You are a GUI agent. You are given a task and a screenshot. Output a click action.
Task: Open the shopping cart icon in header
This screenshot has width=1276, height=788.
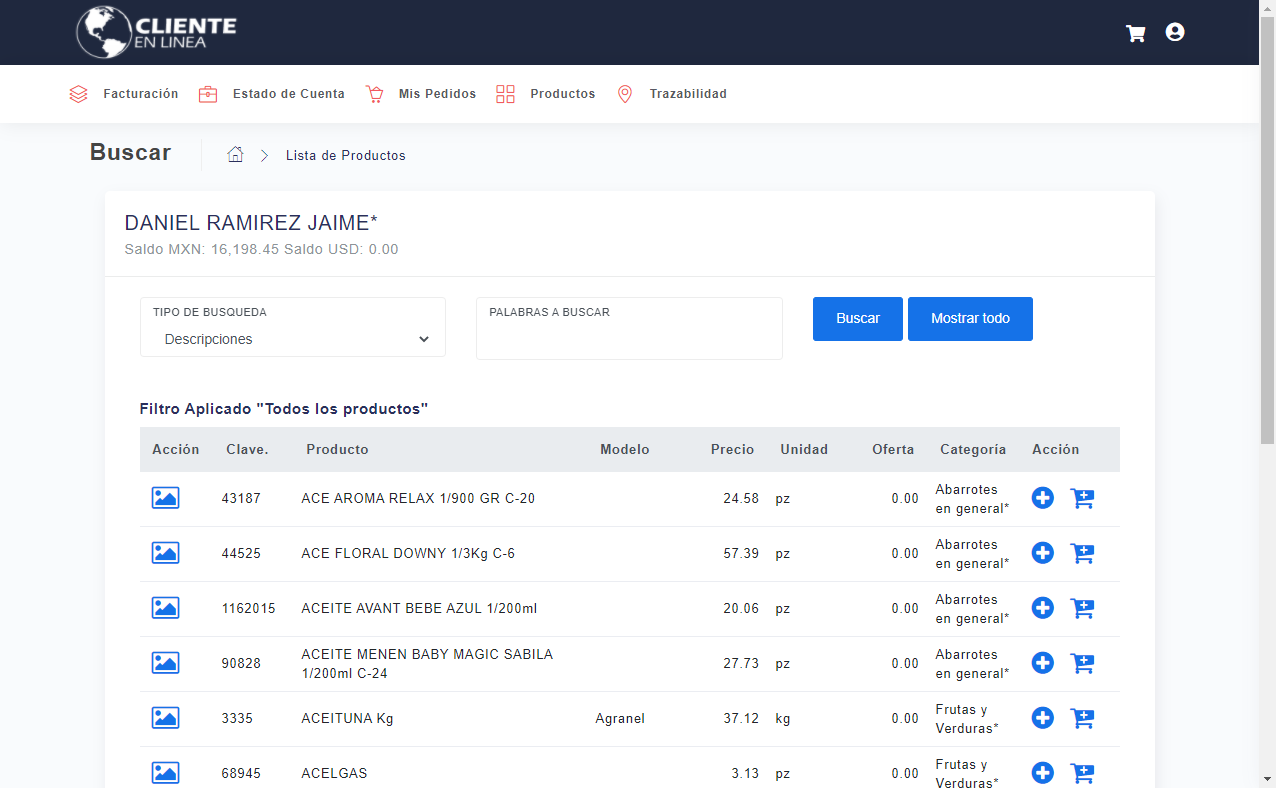(1135, 33)
